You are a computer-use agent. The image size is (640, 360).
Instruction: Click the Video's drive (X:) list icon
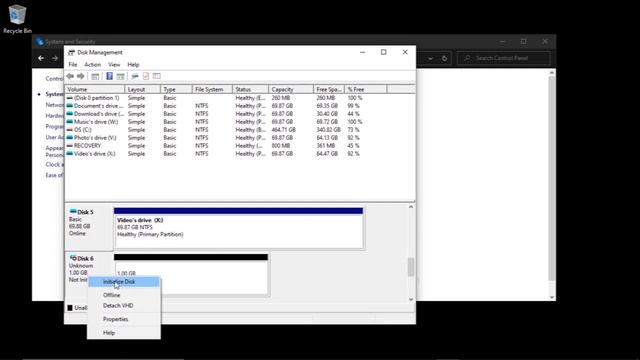pos(70,153)
